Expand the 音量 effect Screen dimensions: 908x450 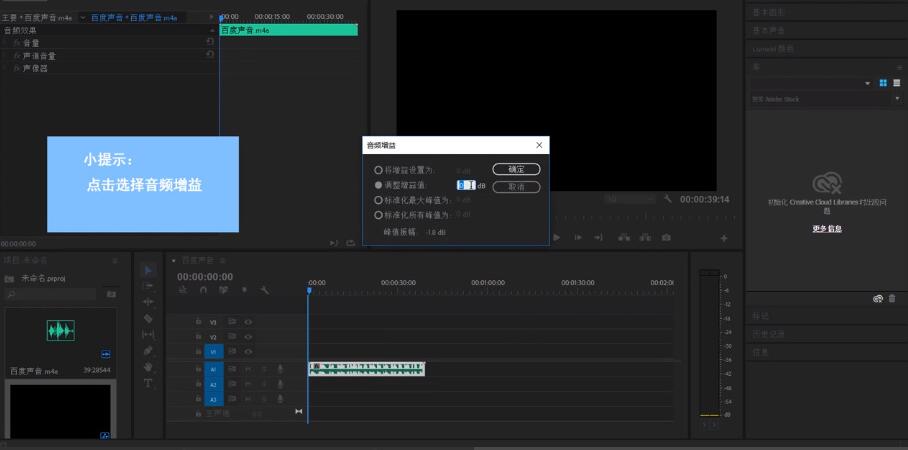click(7, 42)
